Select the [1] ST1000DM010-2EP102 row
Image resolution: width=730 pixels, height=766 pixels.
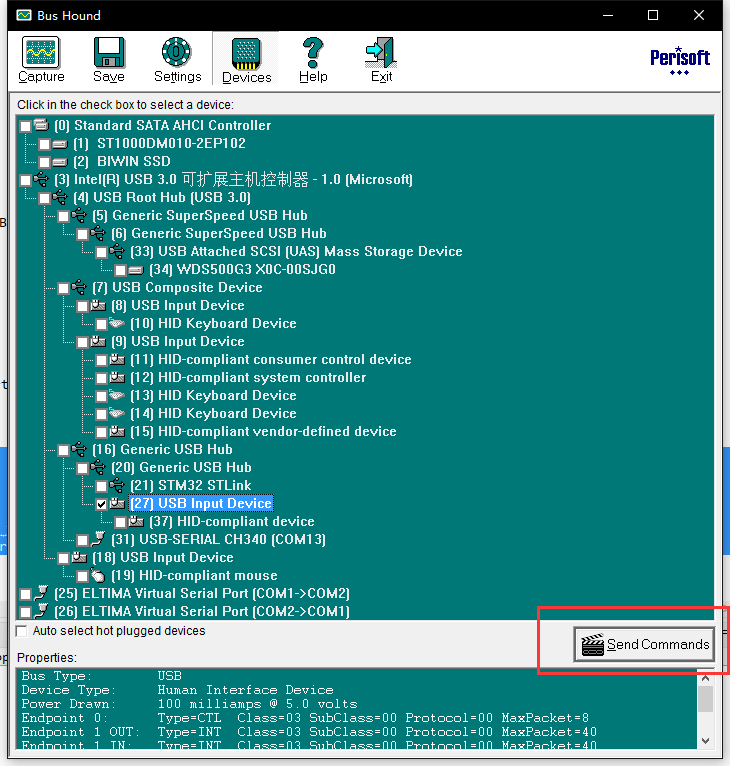[x=159, y=144]
